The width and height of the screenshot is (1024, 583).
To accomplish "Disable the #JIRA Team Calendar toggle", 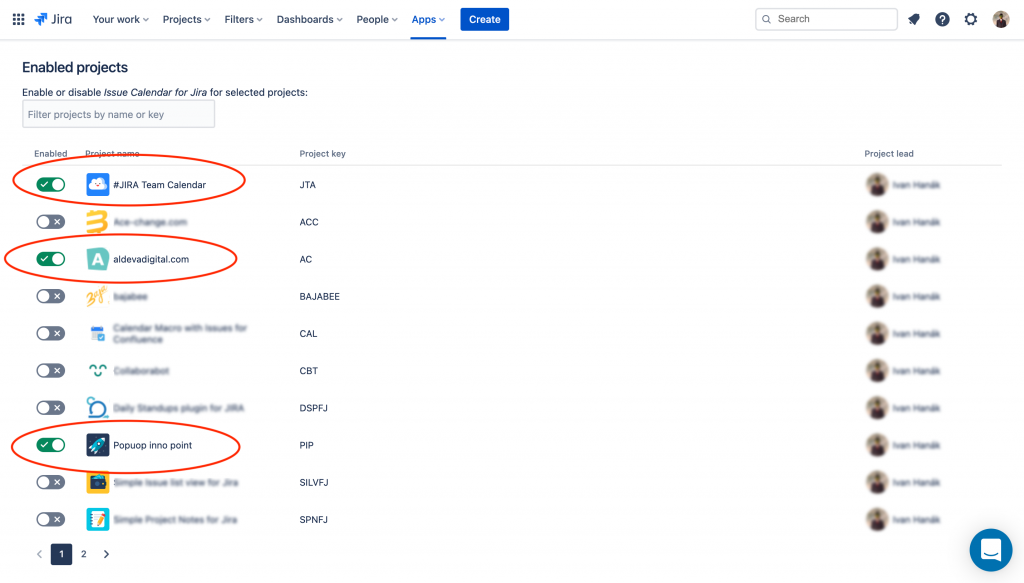I will pos(50,185).
